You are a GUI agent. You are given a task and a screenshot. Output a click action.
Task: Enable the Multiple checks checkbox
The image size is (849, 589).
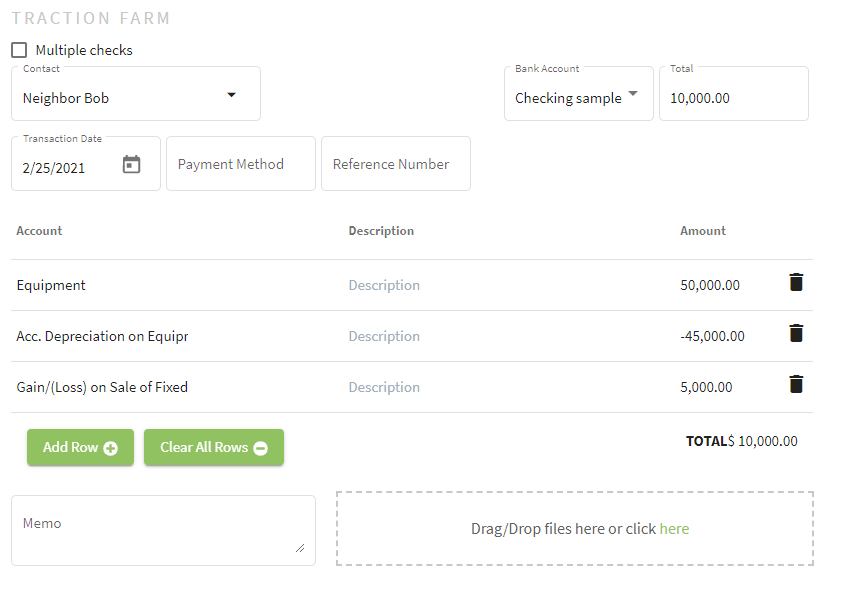[x=19, y=50]
